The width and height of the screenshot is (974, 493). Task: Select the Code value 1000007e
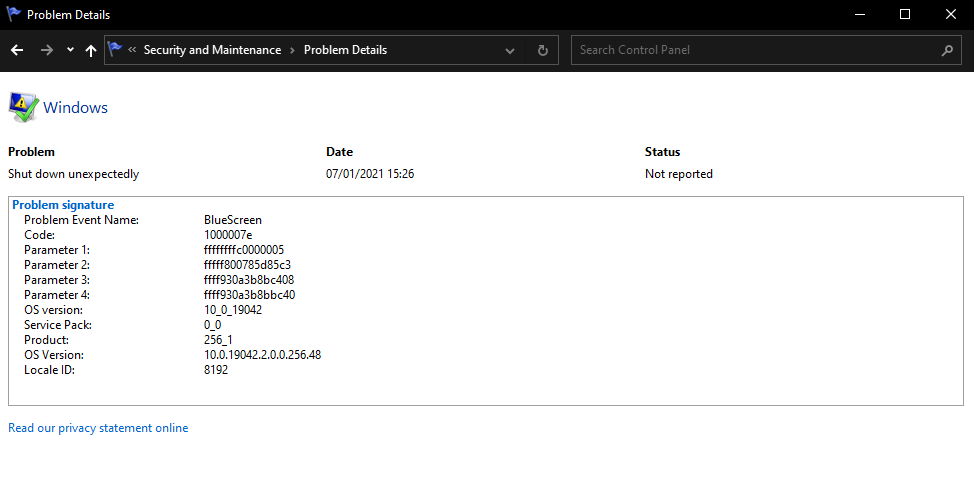point(228,235)
